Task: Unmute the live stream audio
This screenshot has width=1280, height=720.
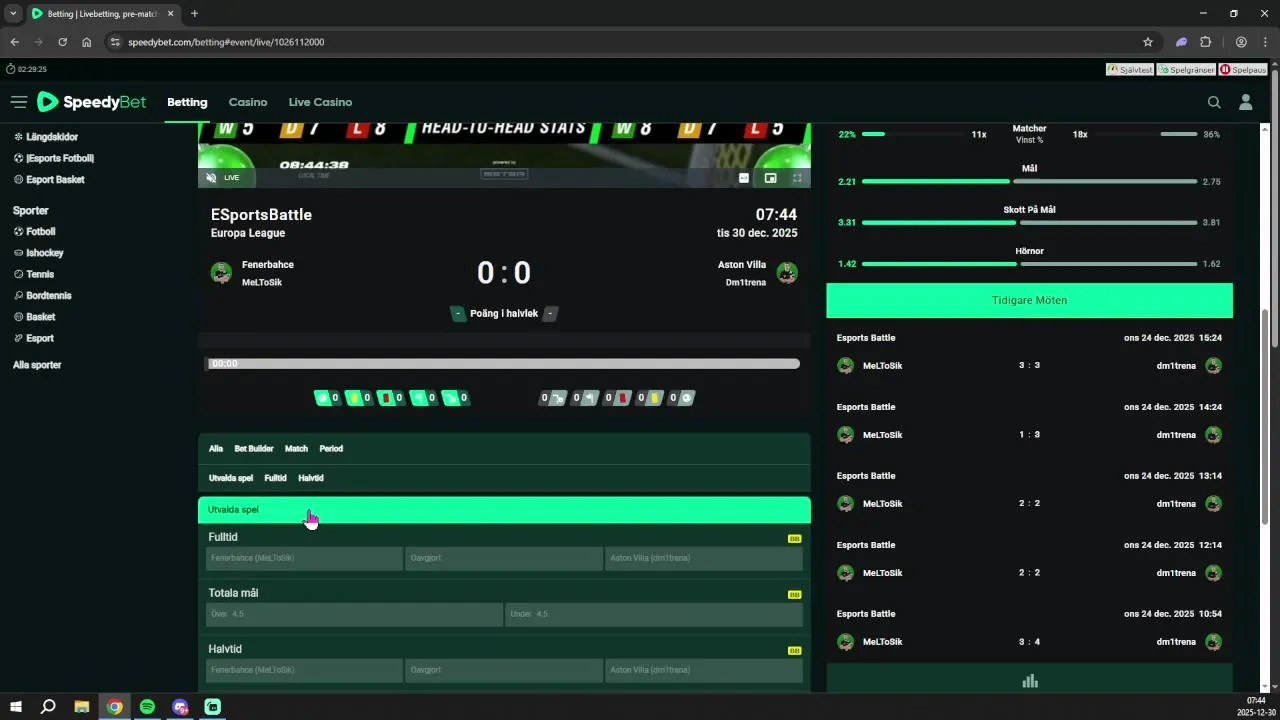Action: tap(211, 178)
